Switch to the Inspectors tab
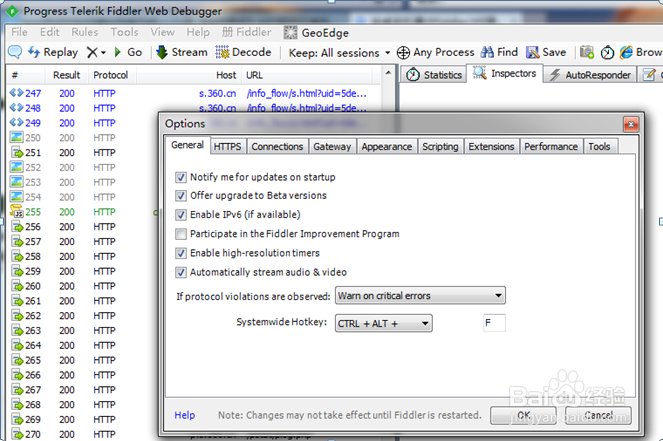This screenshot has width=663, height=441. (504, 74)
